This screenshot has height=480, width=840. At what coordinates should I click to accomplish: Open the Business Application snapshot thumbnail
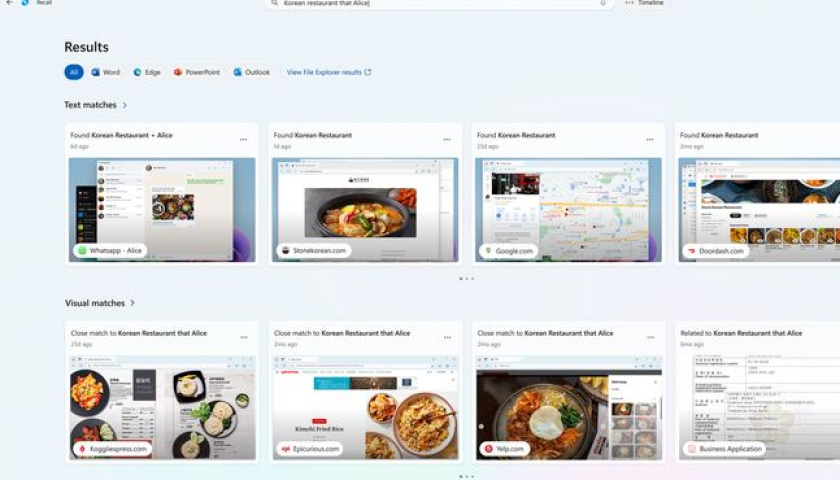point(759,407)
